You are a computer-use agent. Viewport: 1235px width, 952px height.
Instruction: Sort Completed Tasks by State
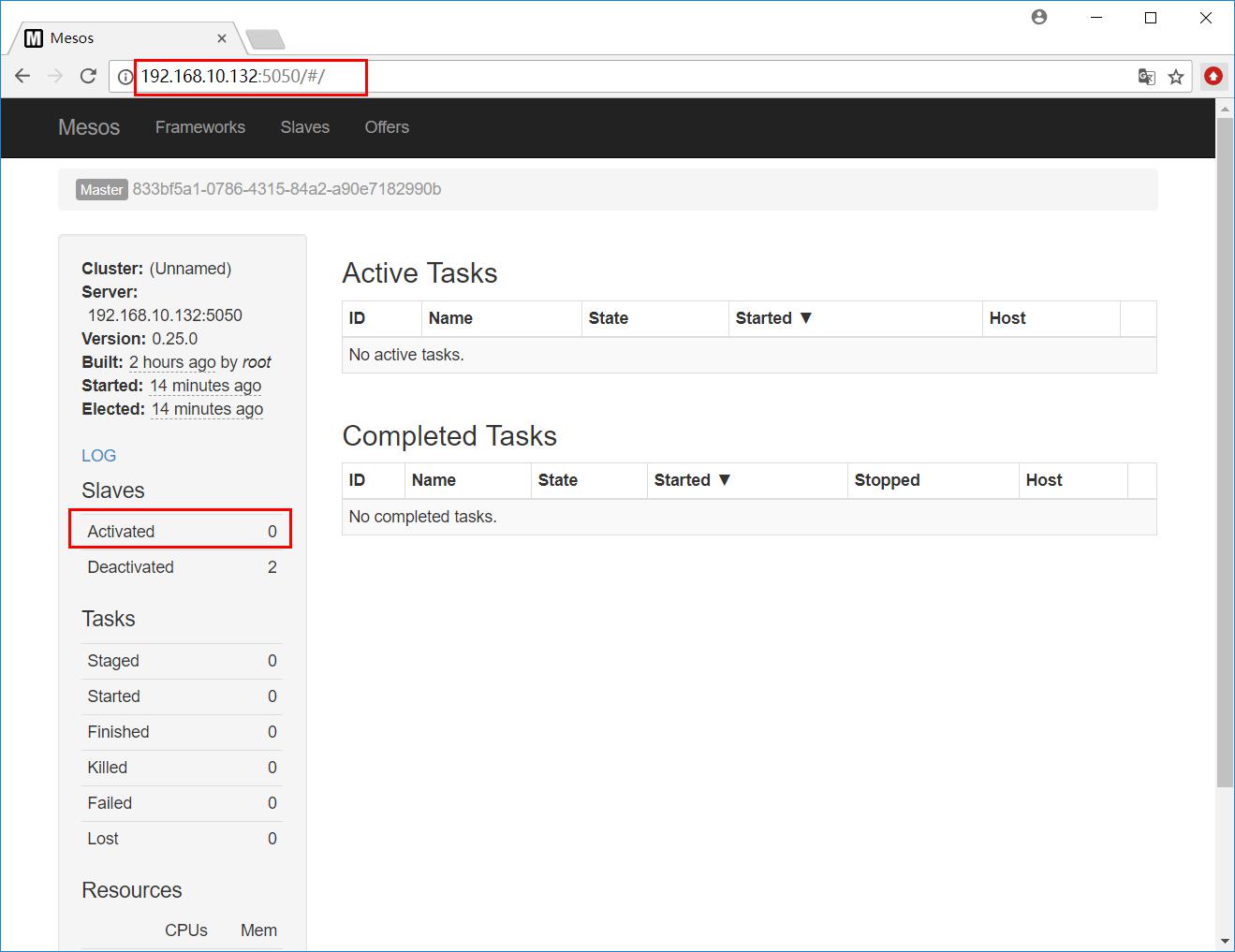[558, 480]
